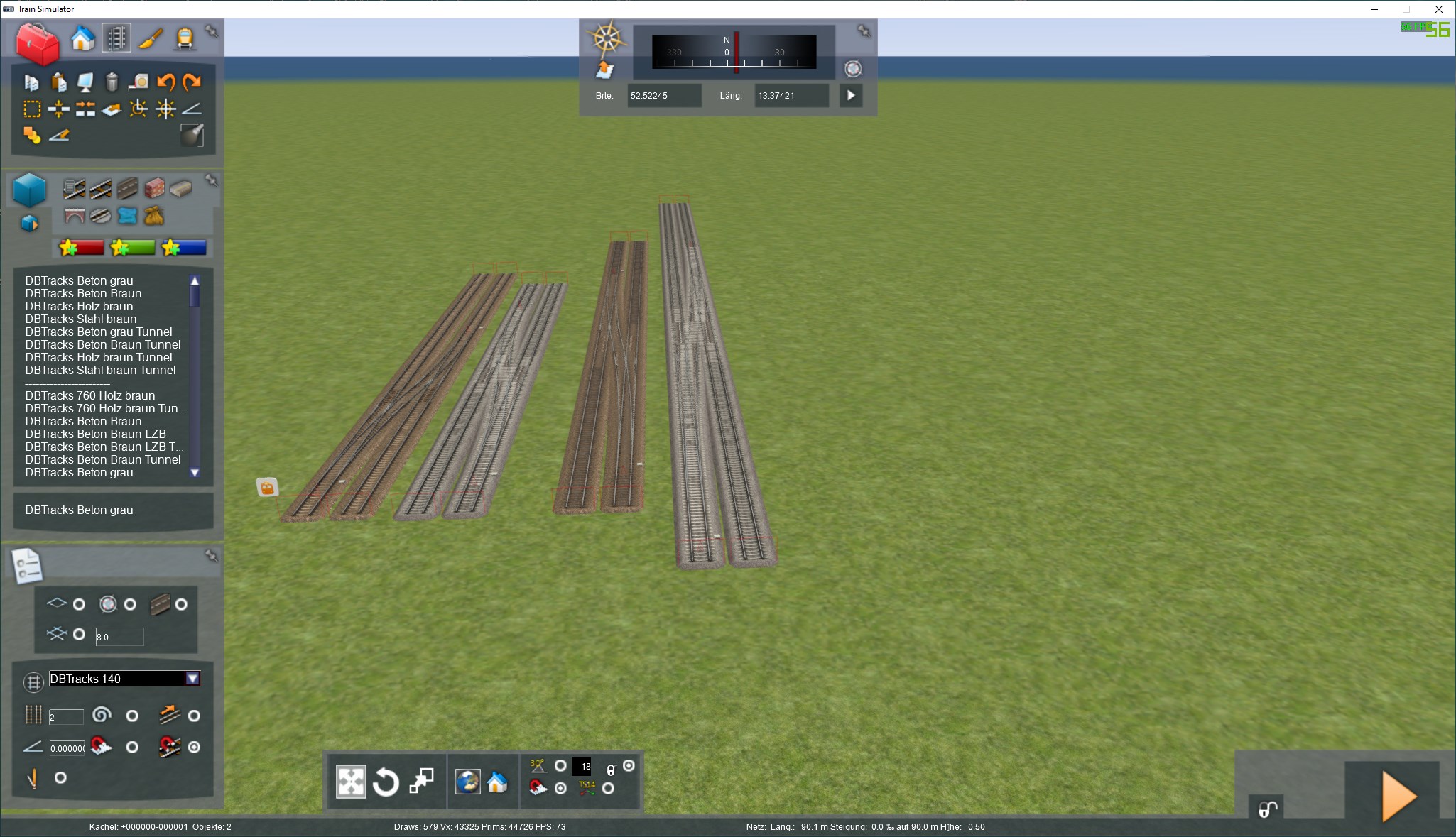The width and height of the screenshot is (1456, 837).
Task: Switch to the train scenario tools tab
Action: click(x=185, y=38)
